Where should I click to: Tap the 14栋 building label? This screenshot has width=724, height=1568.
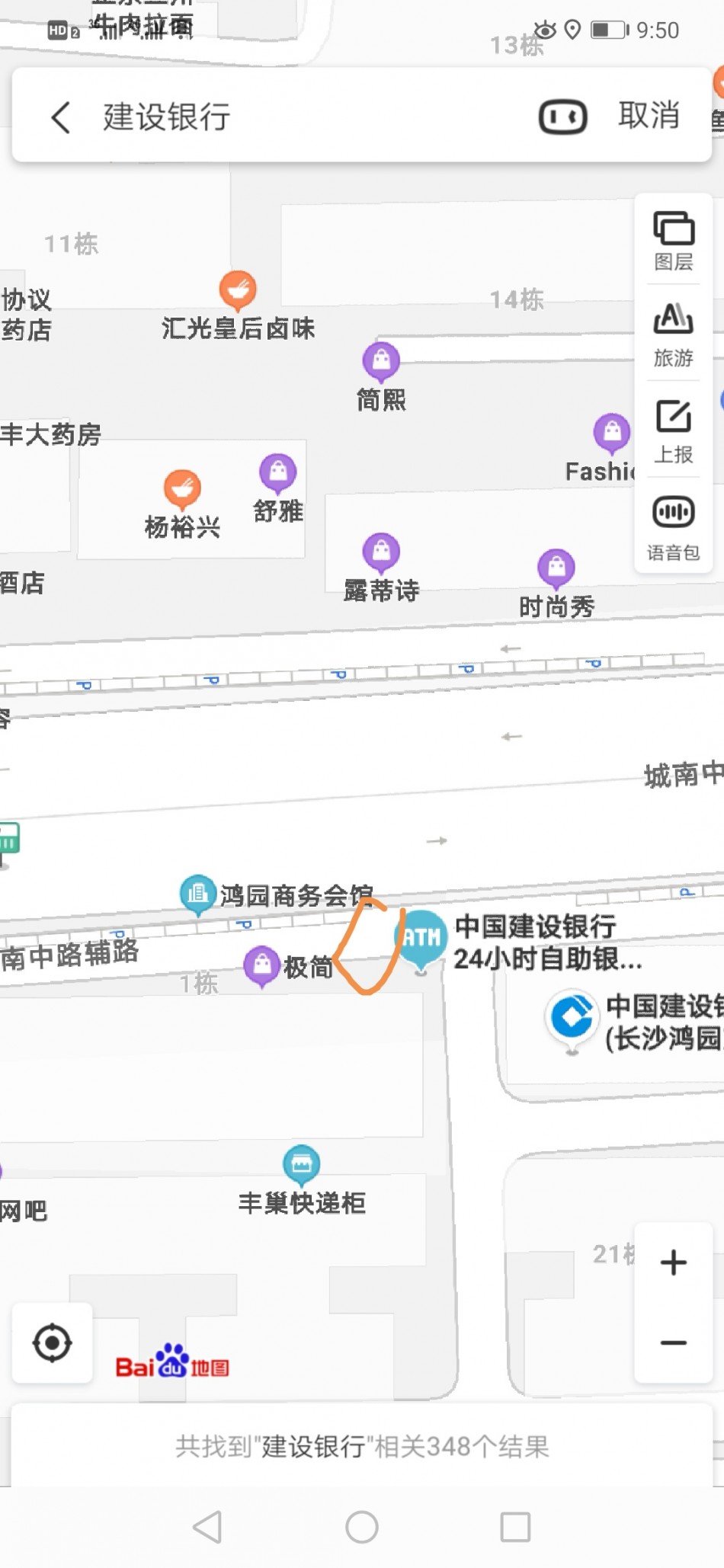(x=517, y=299)
